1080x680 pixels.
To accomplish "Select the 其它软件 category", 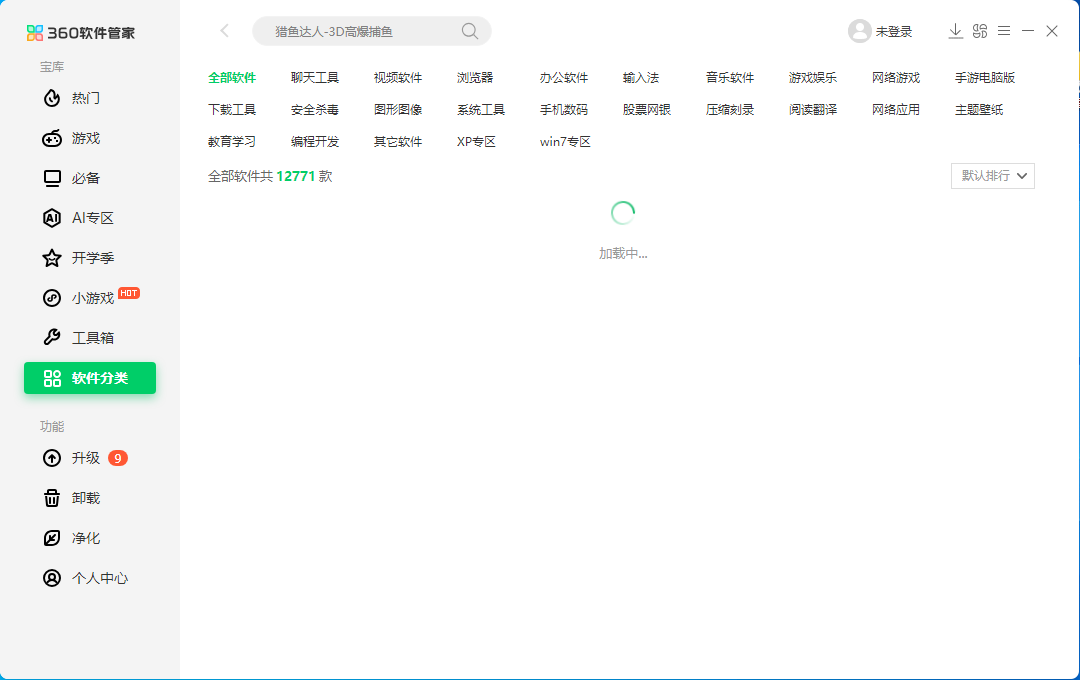I will [398, 142].
